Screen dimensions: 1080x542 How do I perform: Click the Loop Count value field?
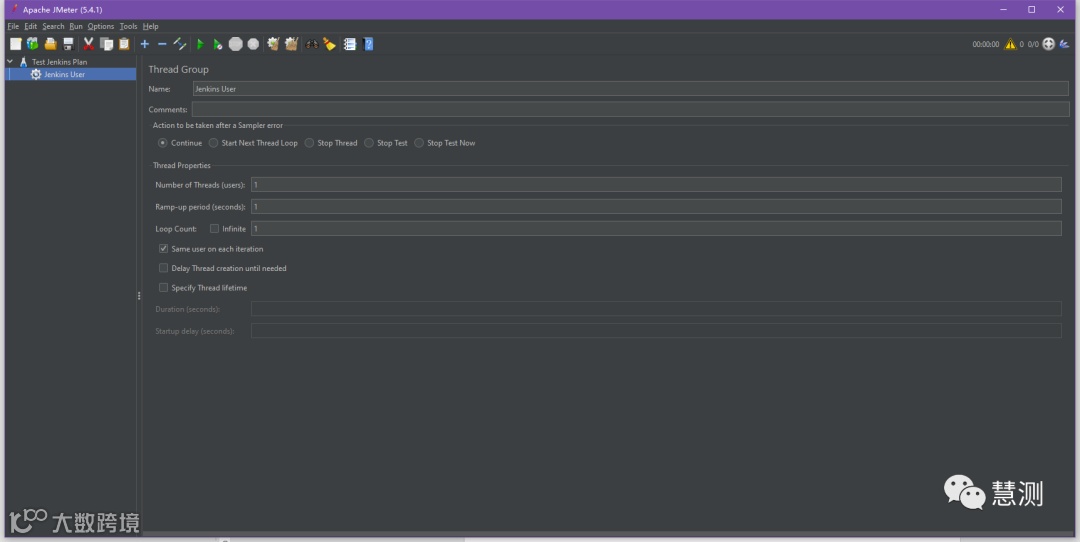pos(656,229)
